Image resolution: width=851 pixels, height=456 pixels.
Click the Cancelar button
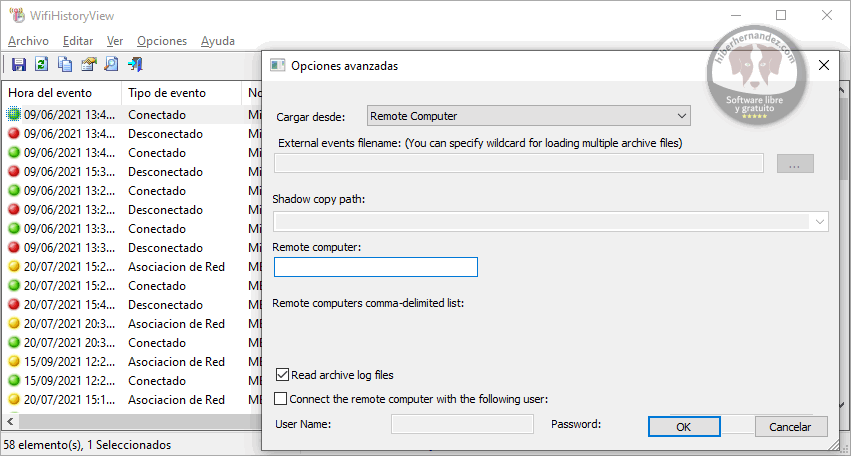(790, 427)
